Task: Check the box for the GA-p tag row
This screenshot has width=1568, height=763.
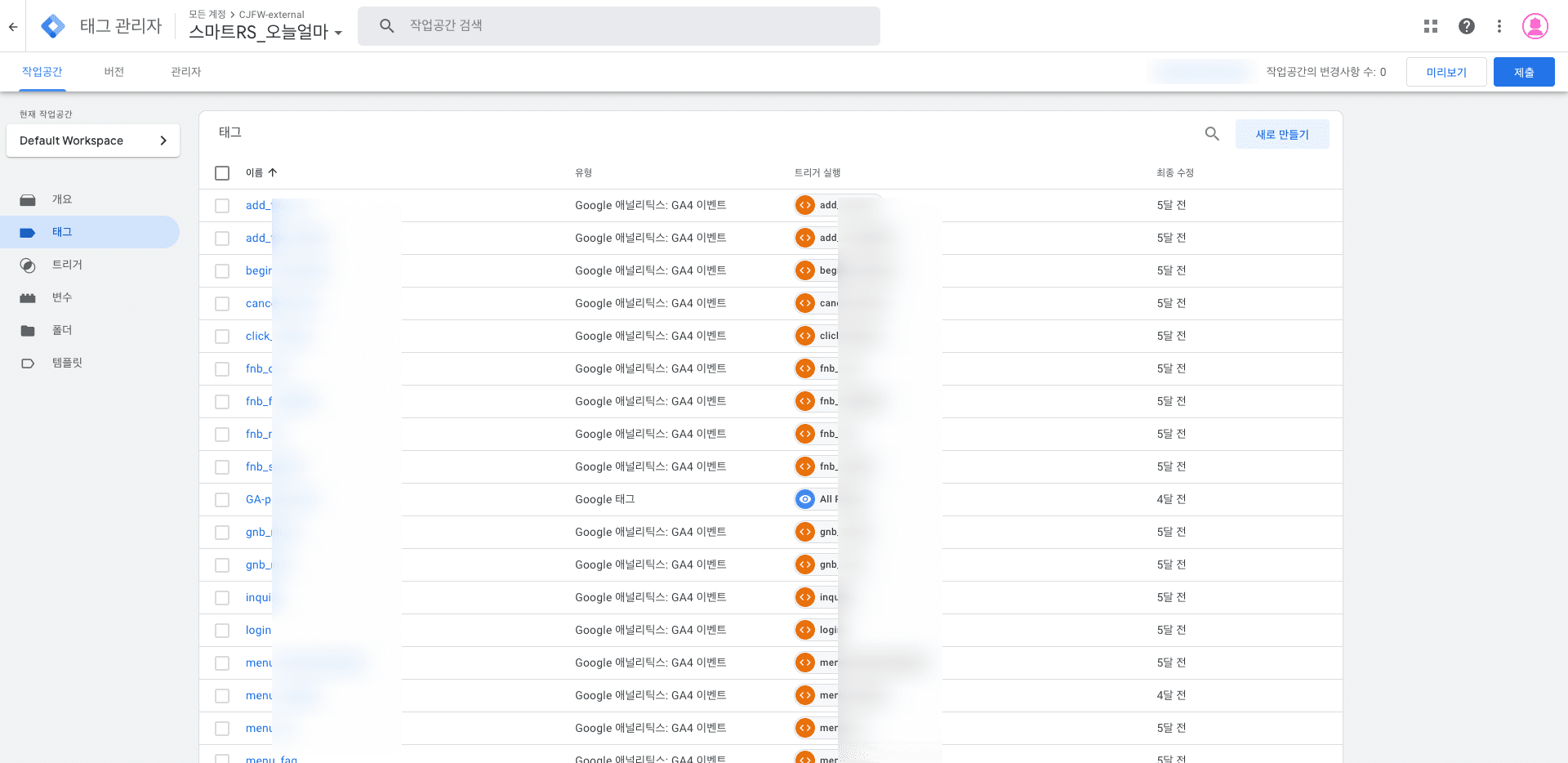Action: tap(222, 500)
